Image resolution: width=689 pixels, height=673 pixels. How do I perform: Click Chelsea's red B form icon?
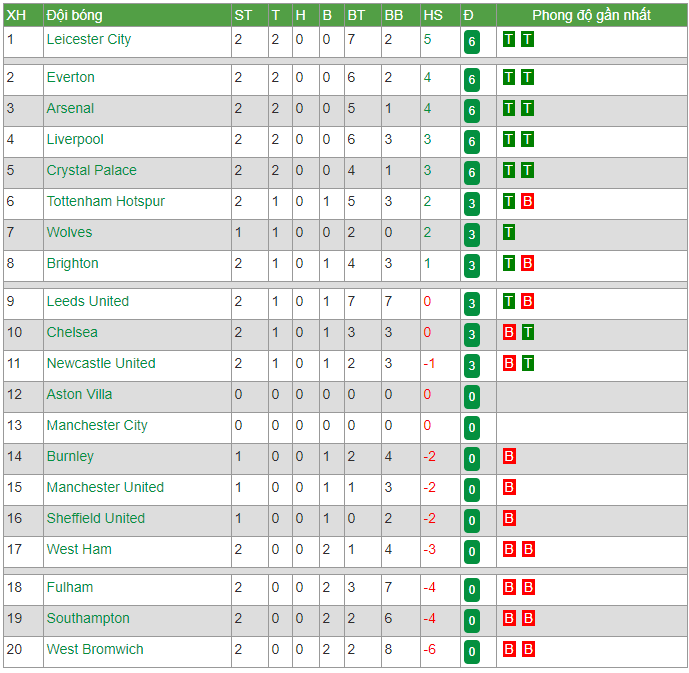point(509,333)
